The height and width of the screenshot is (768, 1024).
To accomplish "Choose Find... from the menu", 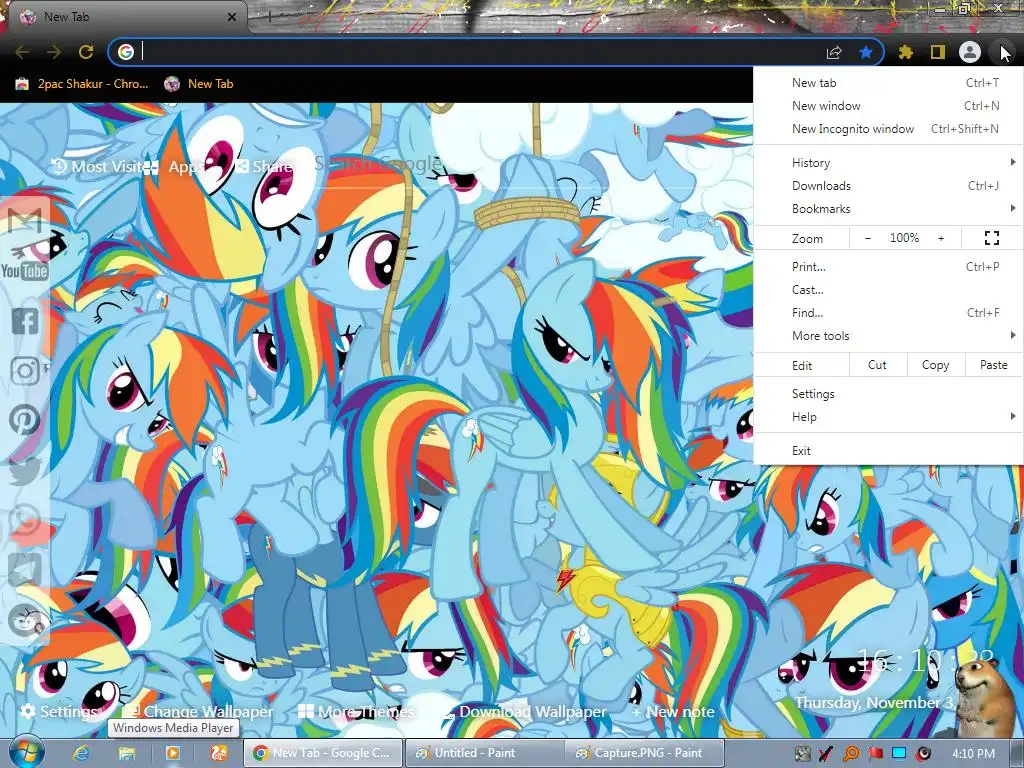I will 888,312.
